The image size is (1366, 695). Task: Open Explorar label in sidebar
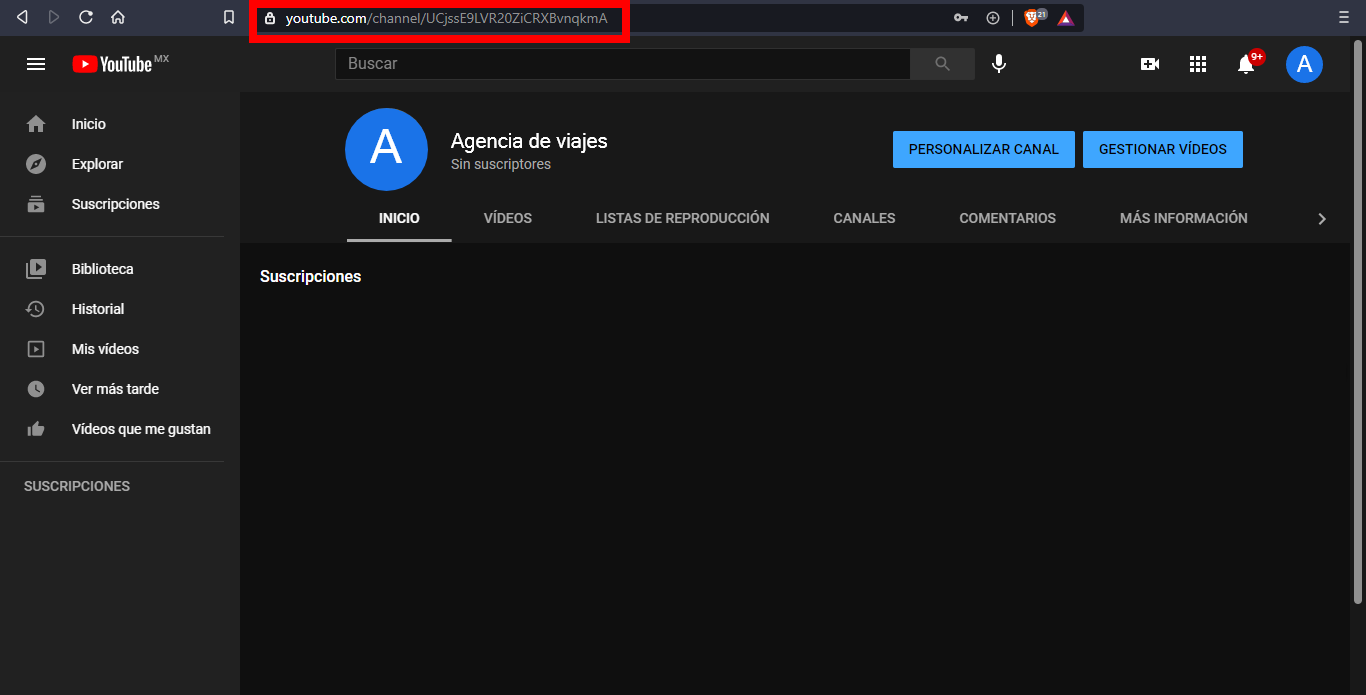click(x=97, y=164)
